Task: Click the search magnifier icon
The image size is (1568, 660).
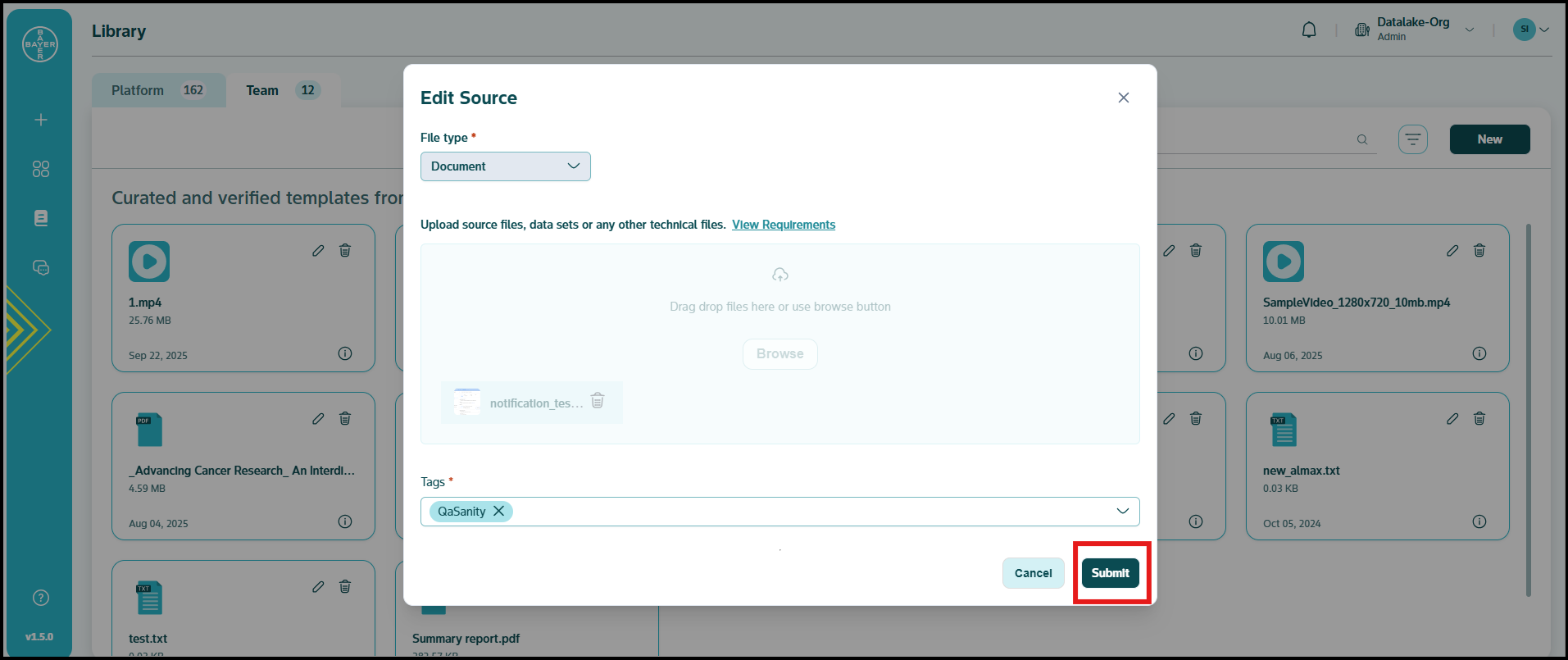Action: (1362, 139)
